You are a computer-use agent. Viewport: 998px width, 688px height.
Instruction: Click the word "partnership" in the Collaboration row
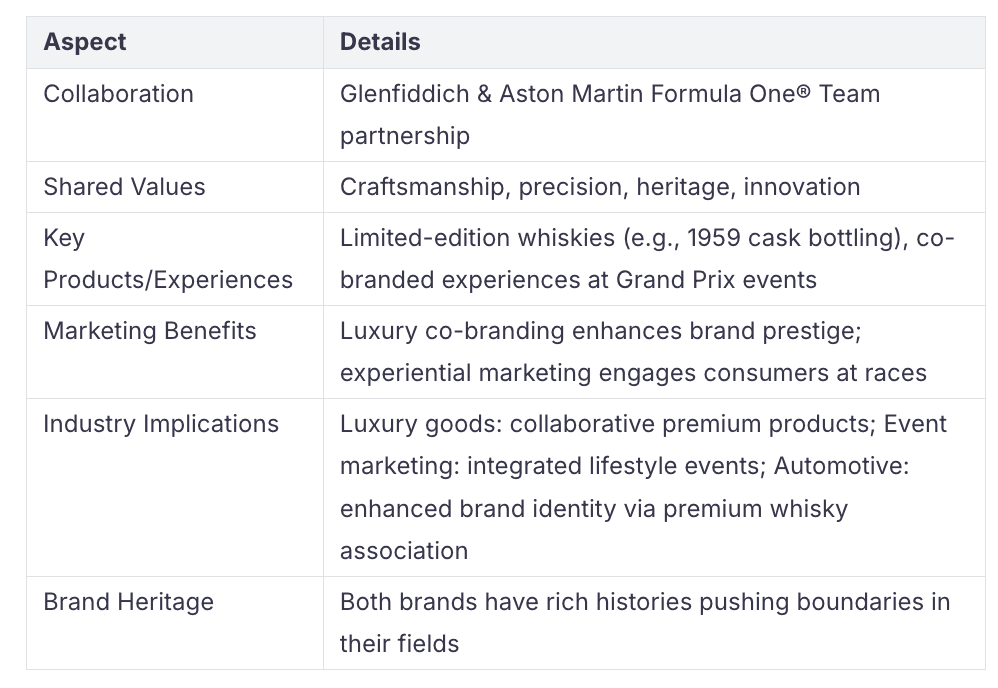(404, 136)
